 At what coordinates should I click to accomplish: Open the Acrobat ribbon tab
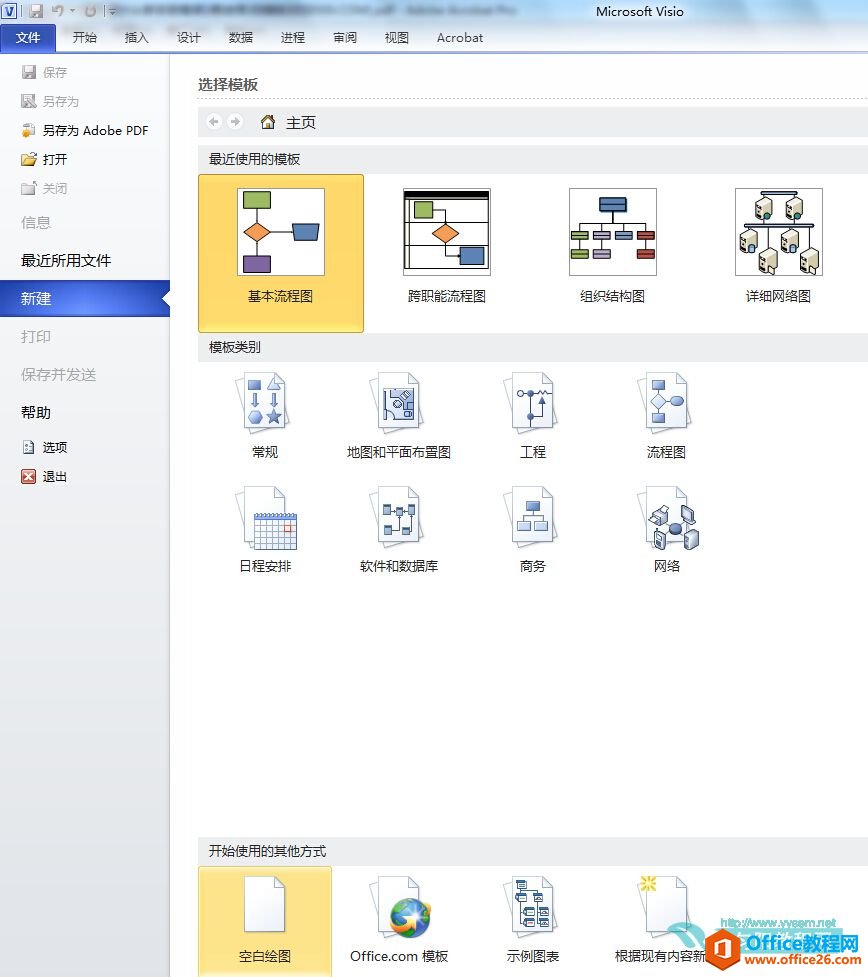point(459,37)
